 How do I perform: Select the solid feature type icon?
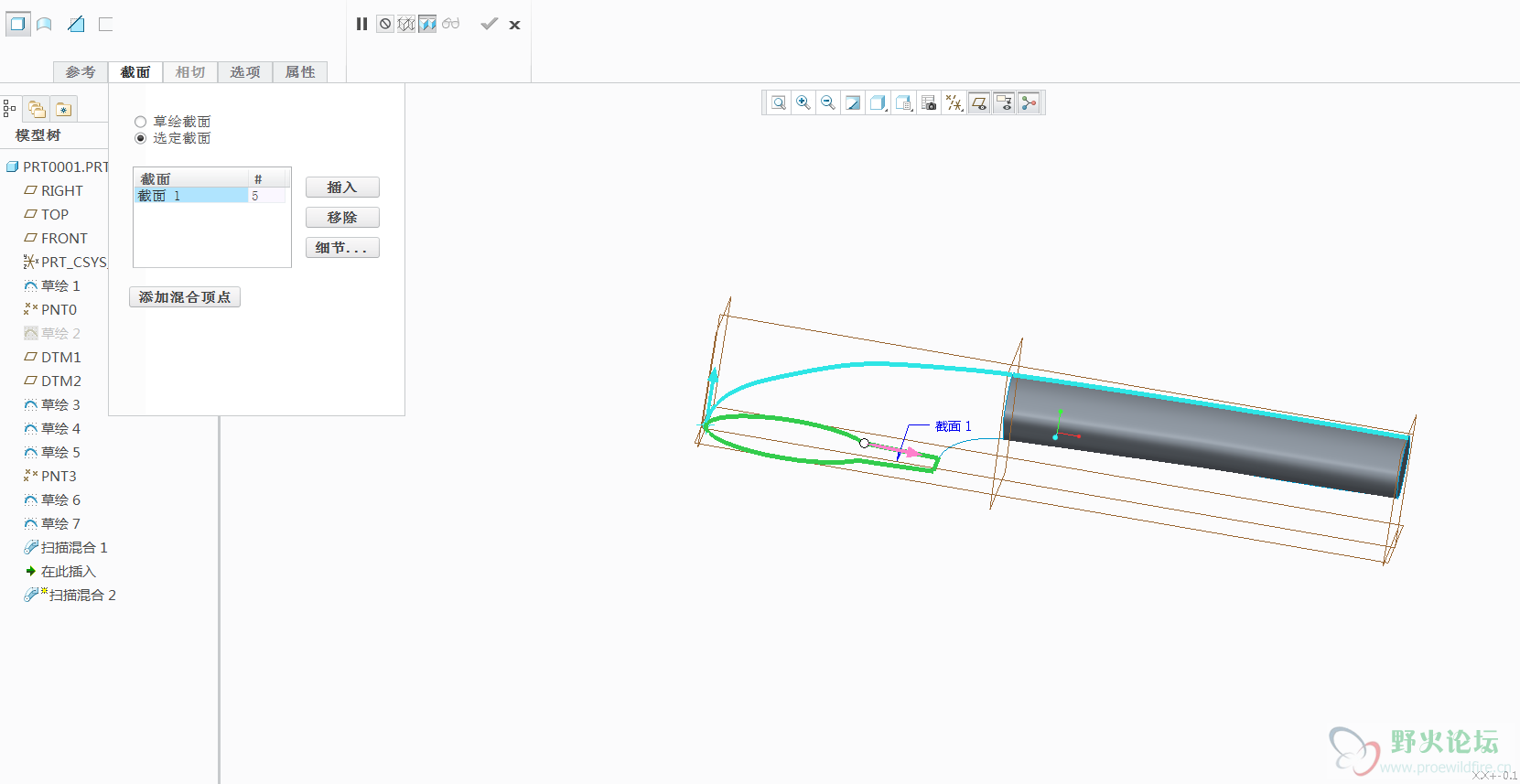click(17, 25)
